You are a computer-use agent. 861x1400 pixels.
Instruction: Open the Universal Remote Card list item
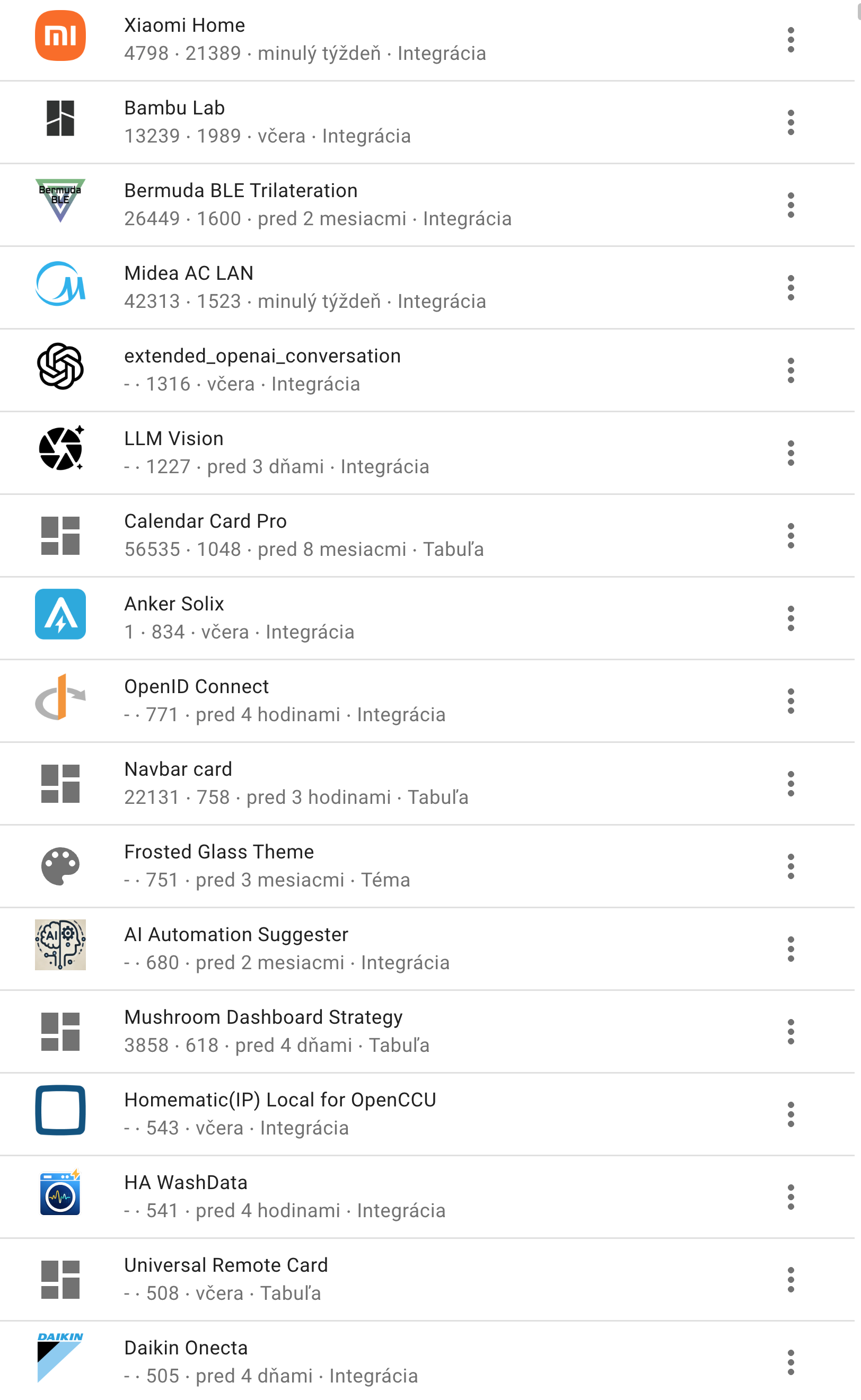225,1264
